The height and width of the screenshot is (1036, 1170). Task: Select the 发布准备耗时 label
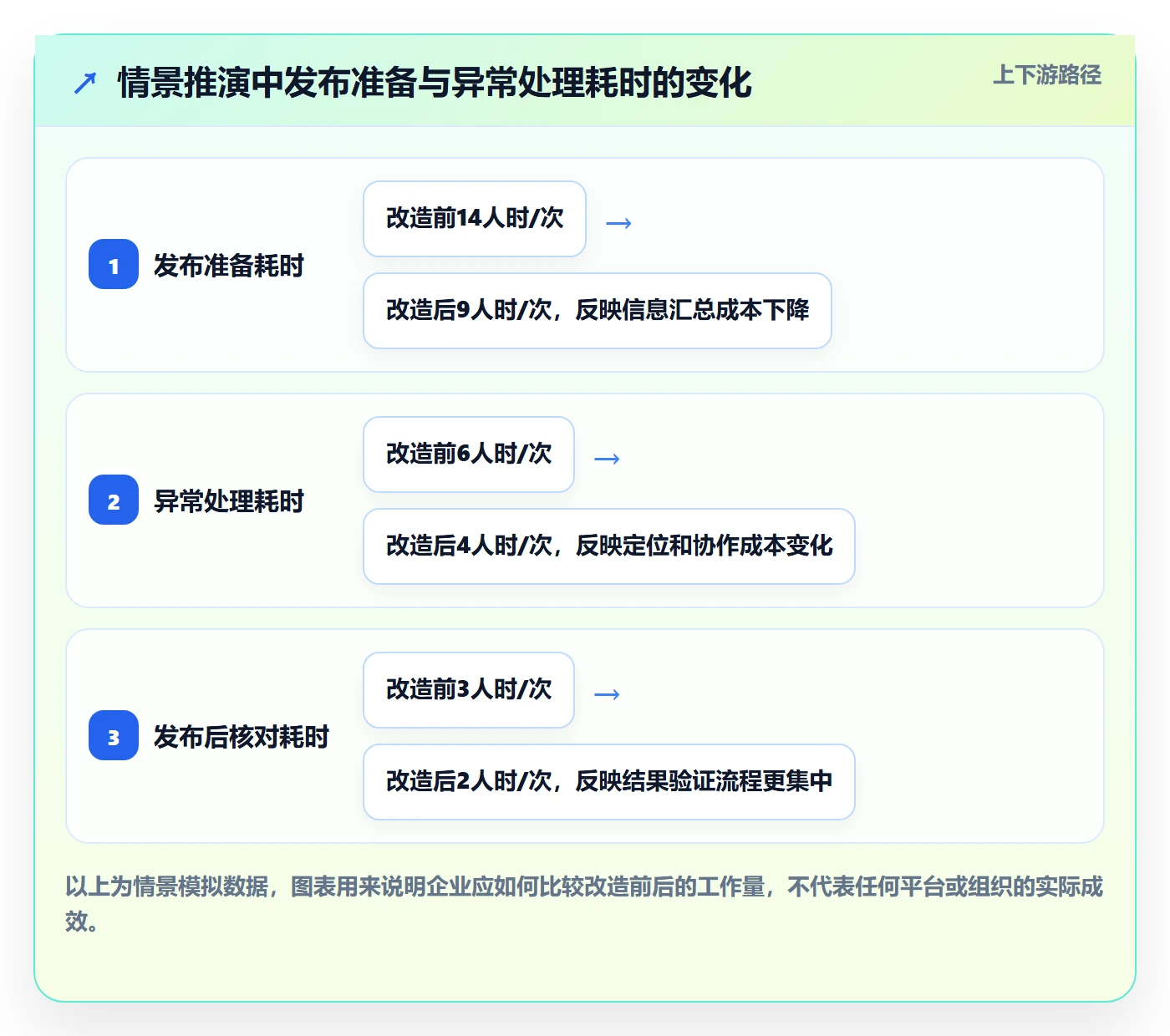[x=229, y=265]
